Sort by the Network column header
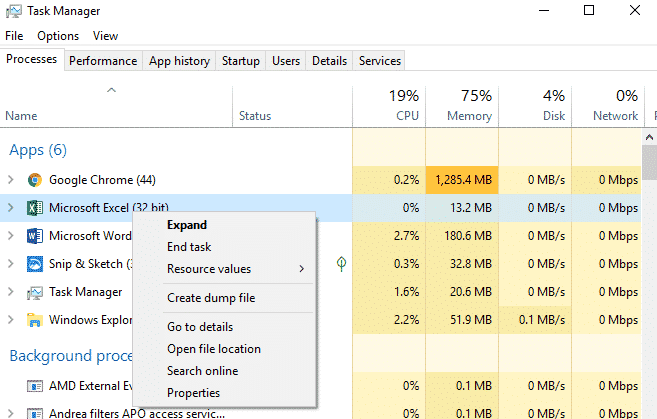 608,107
